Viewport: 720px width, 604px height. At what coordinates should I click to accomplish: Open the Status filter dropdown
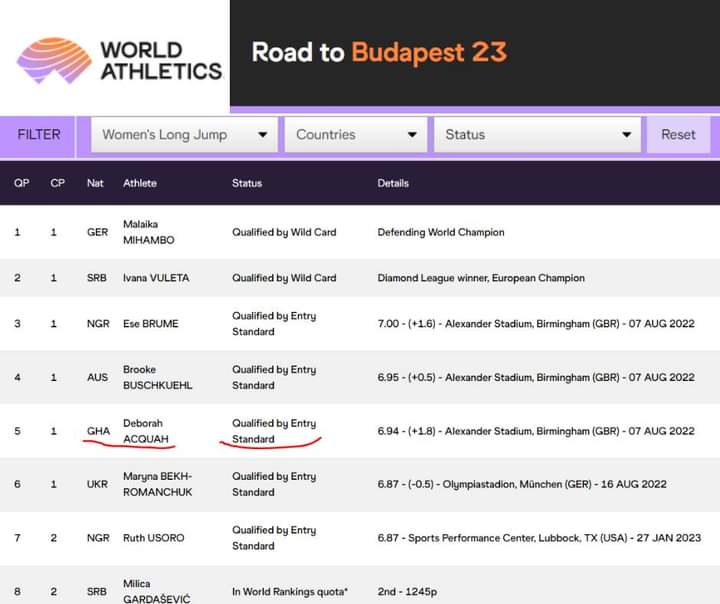(536, 135)
